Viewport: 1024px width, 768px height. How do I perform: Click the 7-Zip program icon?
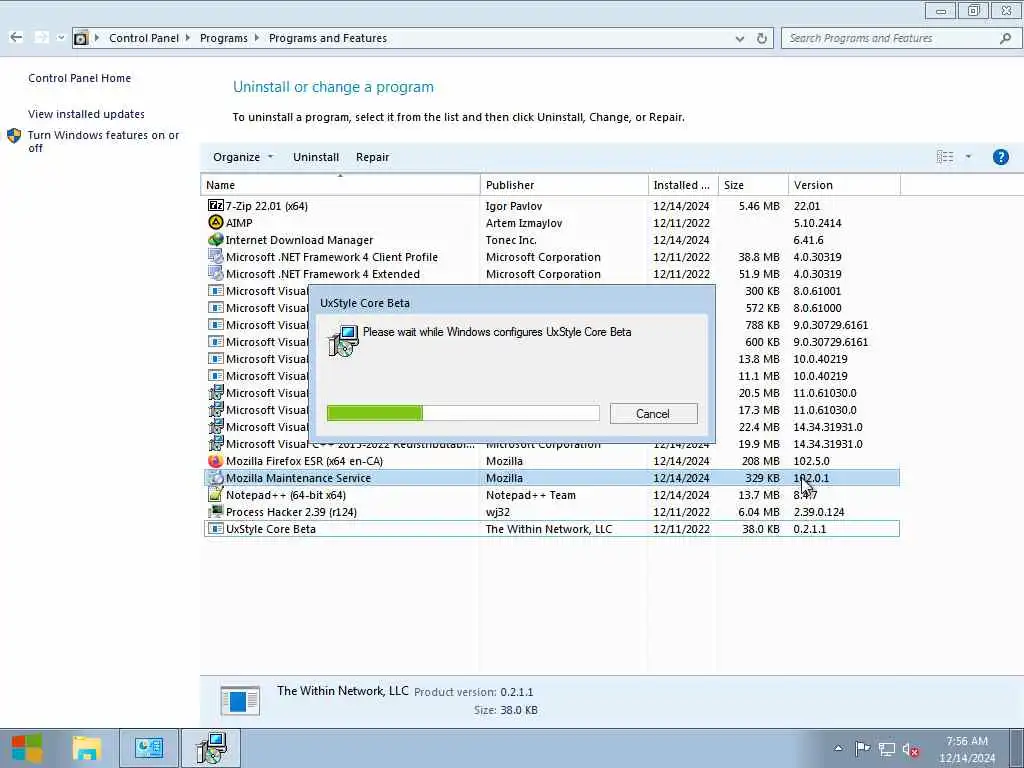coord(216,206)
